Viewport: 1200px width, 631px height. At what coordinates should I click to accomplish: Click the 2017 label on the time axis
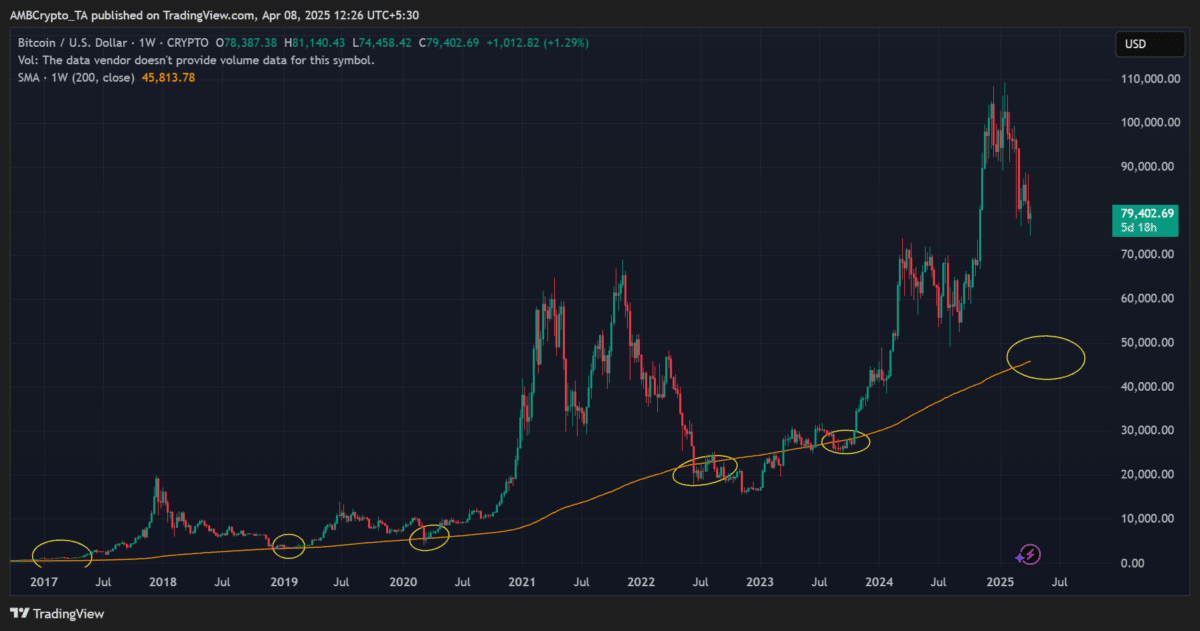coord(44,581)
